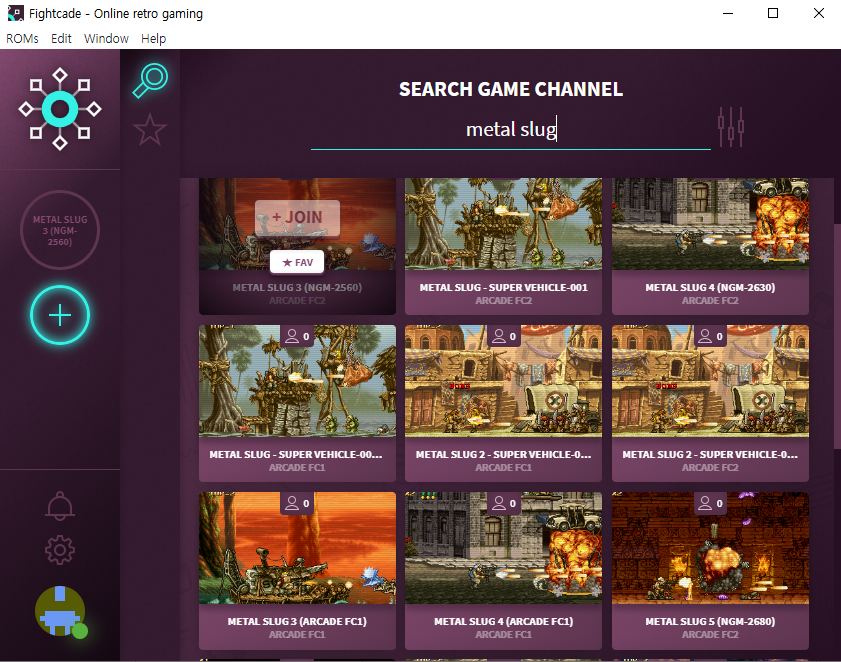841x662 pixels.
Task: Open the Window menu
Action: (106, 39)
